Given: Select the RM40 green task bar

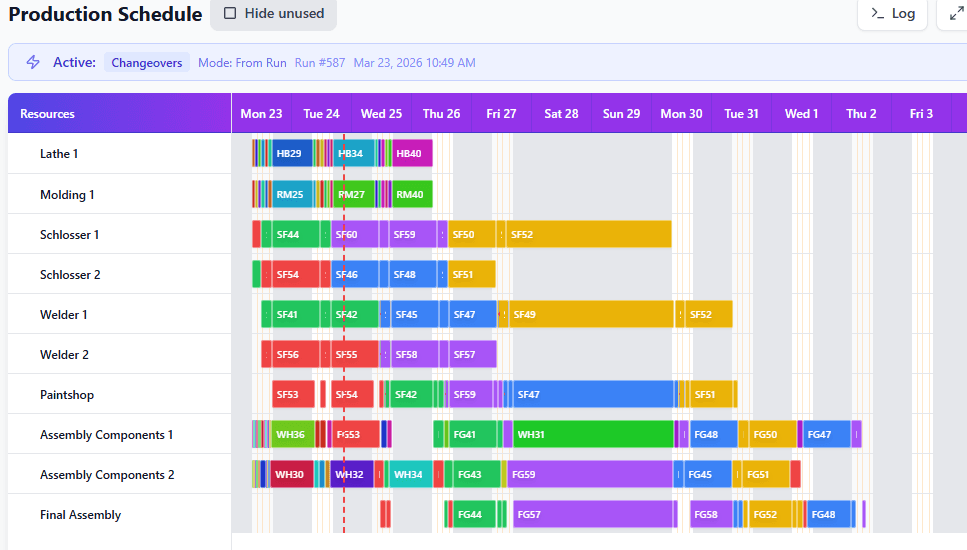Looking at the screenshot, I should point(413,194).
